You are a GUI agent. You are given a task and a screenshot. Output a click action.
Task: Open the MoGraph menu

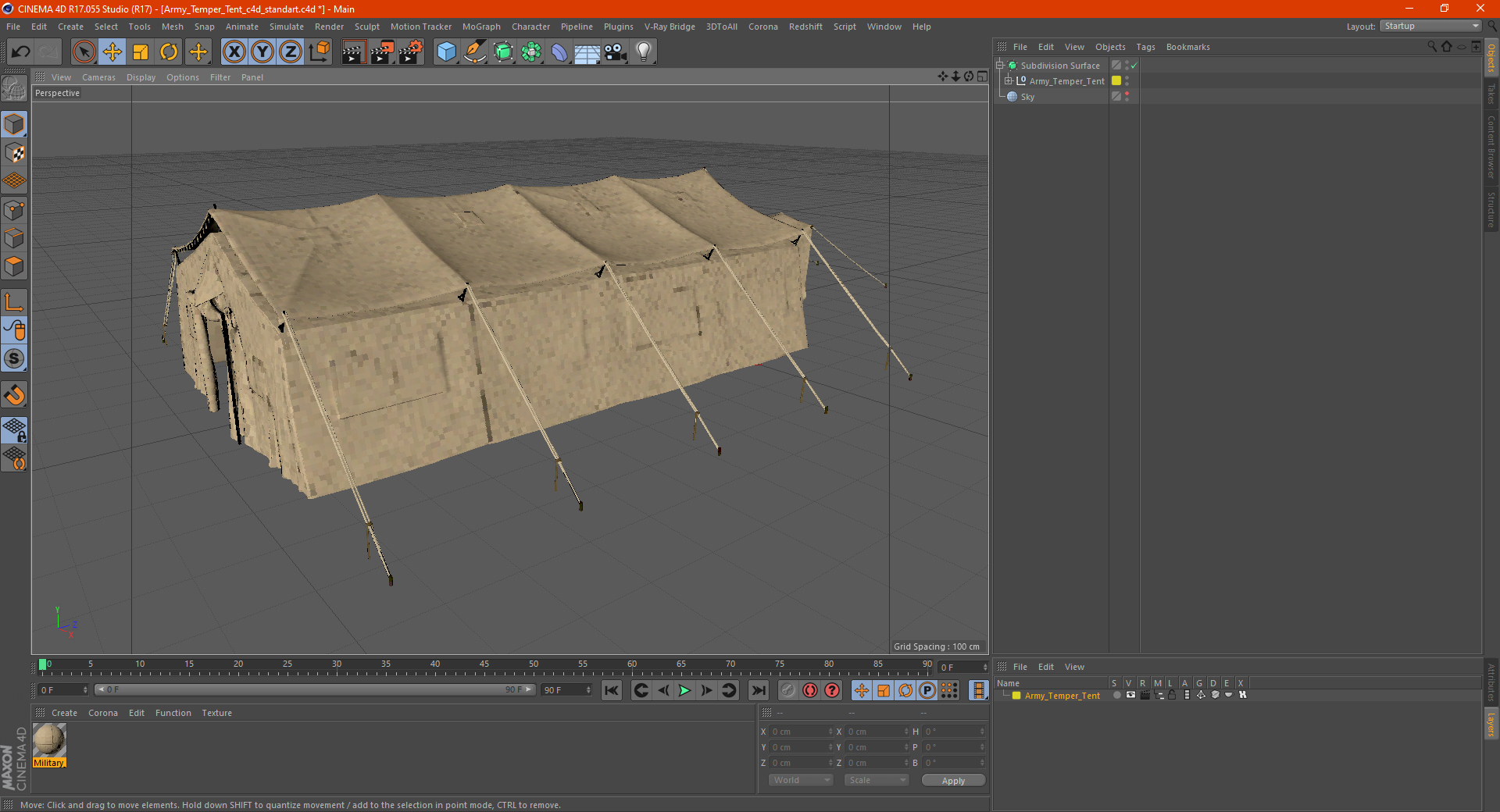click(481, 27)
